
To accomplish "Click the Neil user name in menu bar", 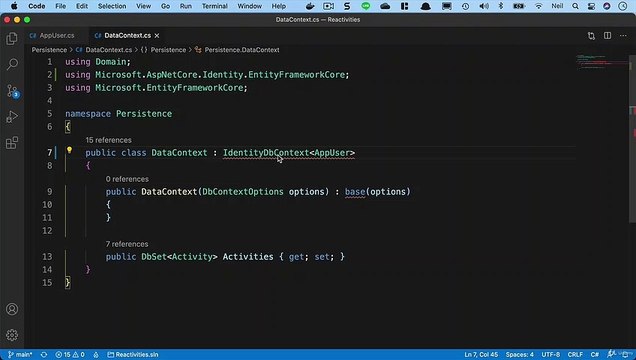I will pos(557,6).
